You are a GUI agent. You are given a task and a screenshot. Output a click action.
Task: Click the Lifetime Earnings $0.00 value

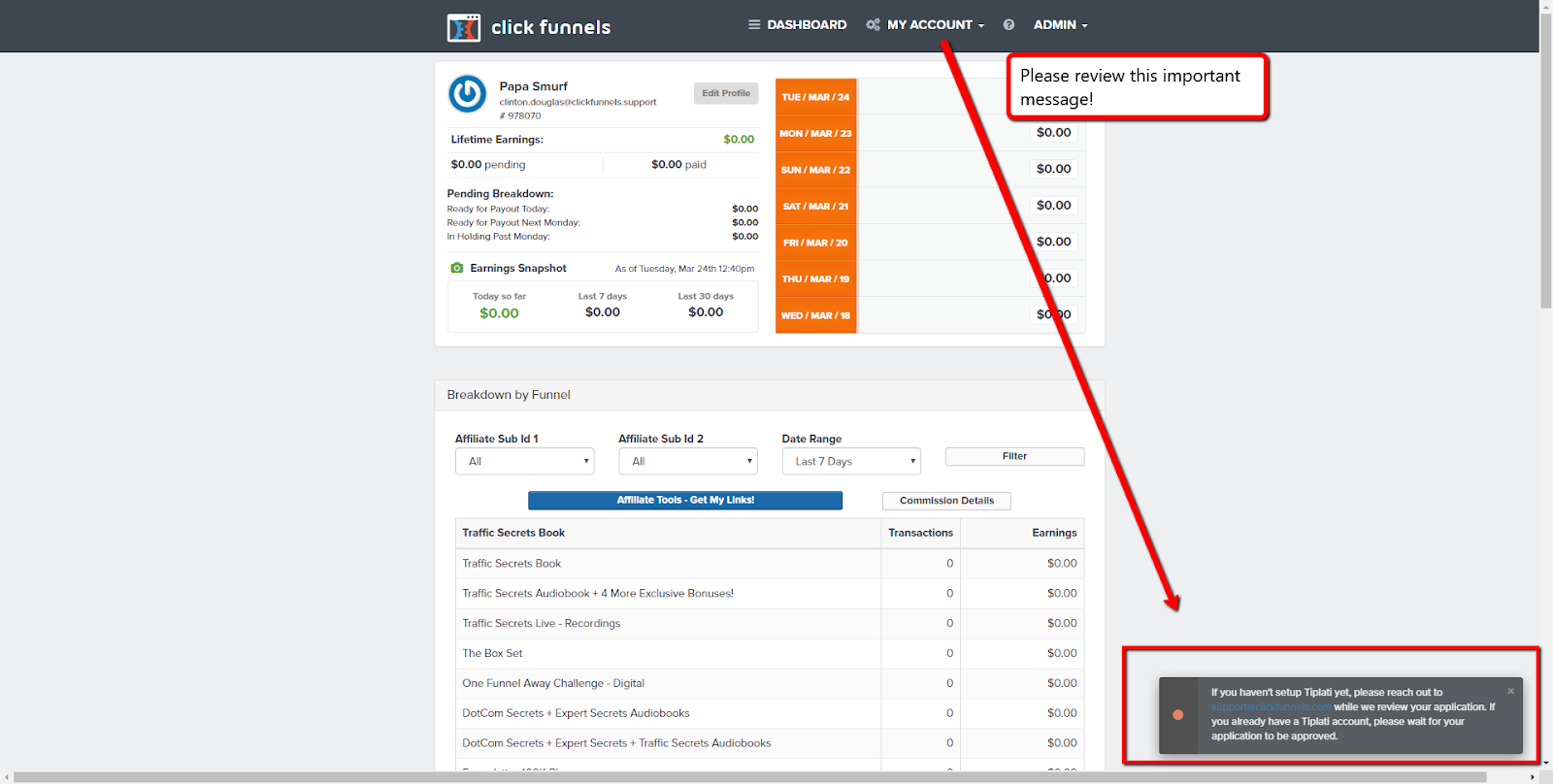pyautogui.click(x=739, y=140)
